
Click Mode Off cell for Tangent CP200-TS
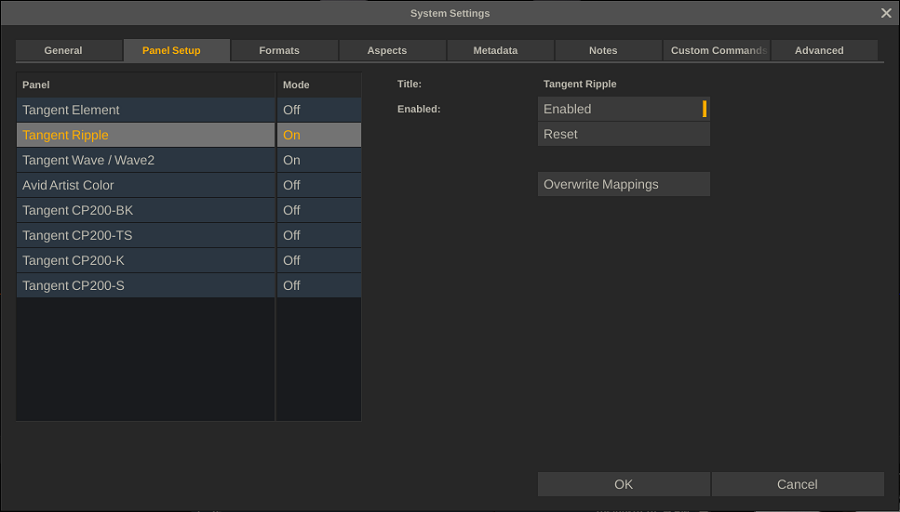pyautogui.click(x=319, y=235)
